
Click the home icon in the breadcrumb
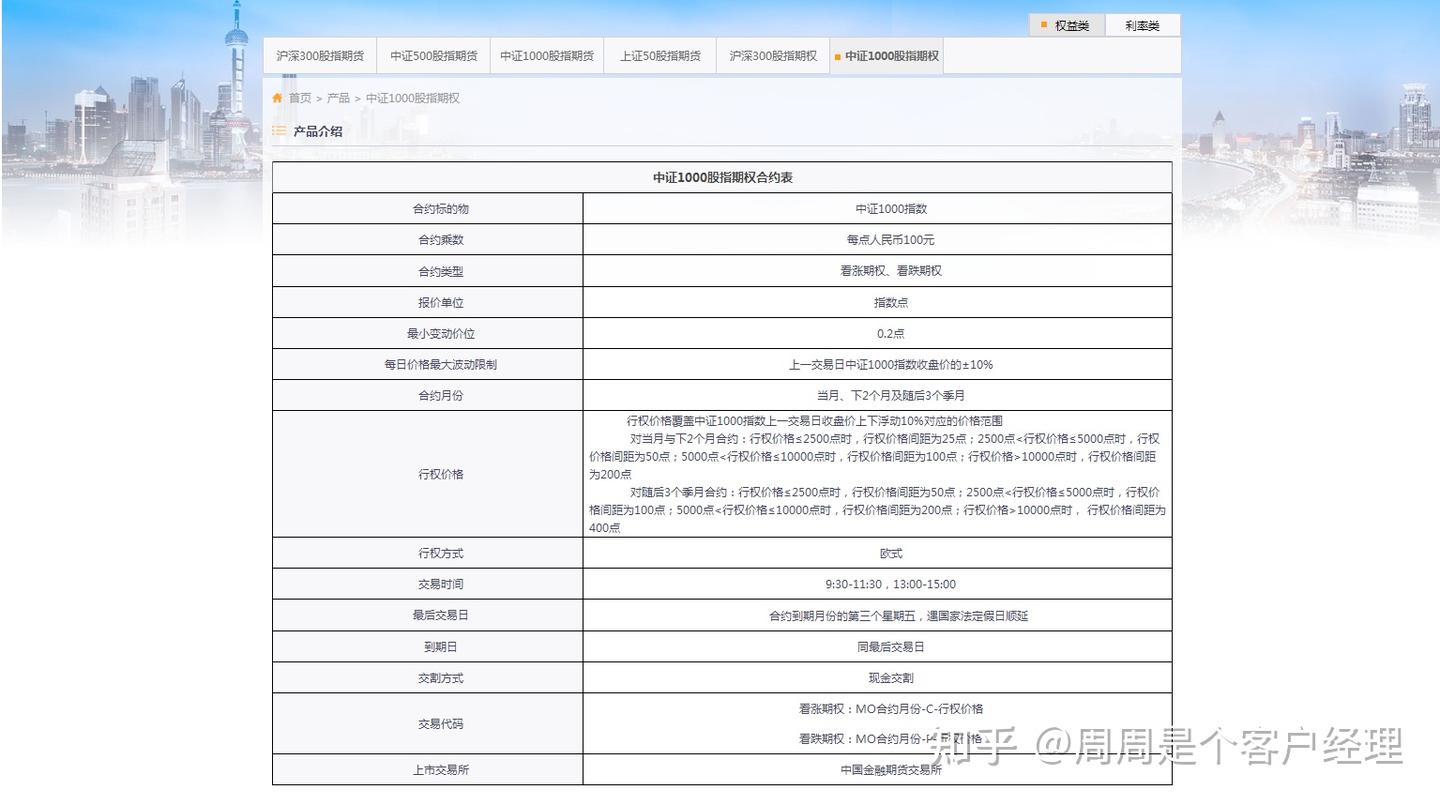[277, 97]
